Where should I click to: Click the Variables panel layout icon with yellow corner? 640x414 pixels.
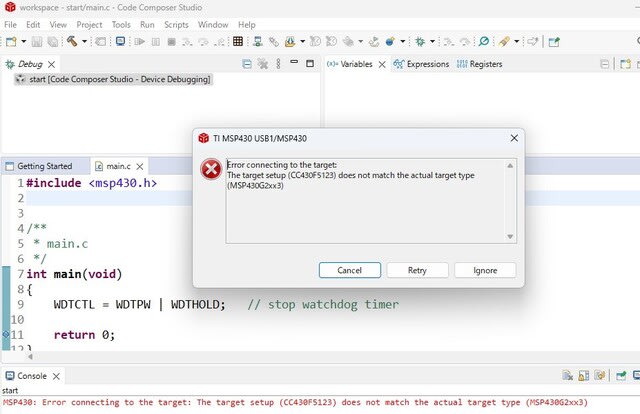625,64
